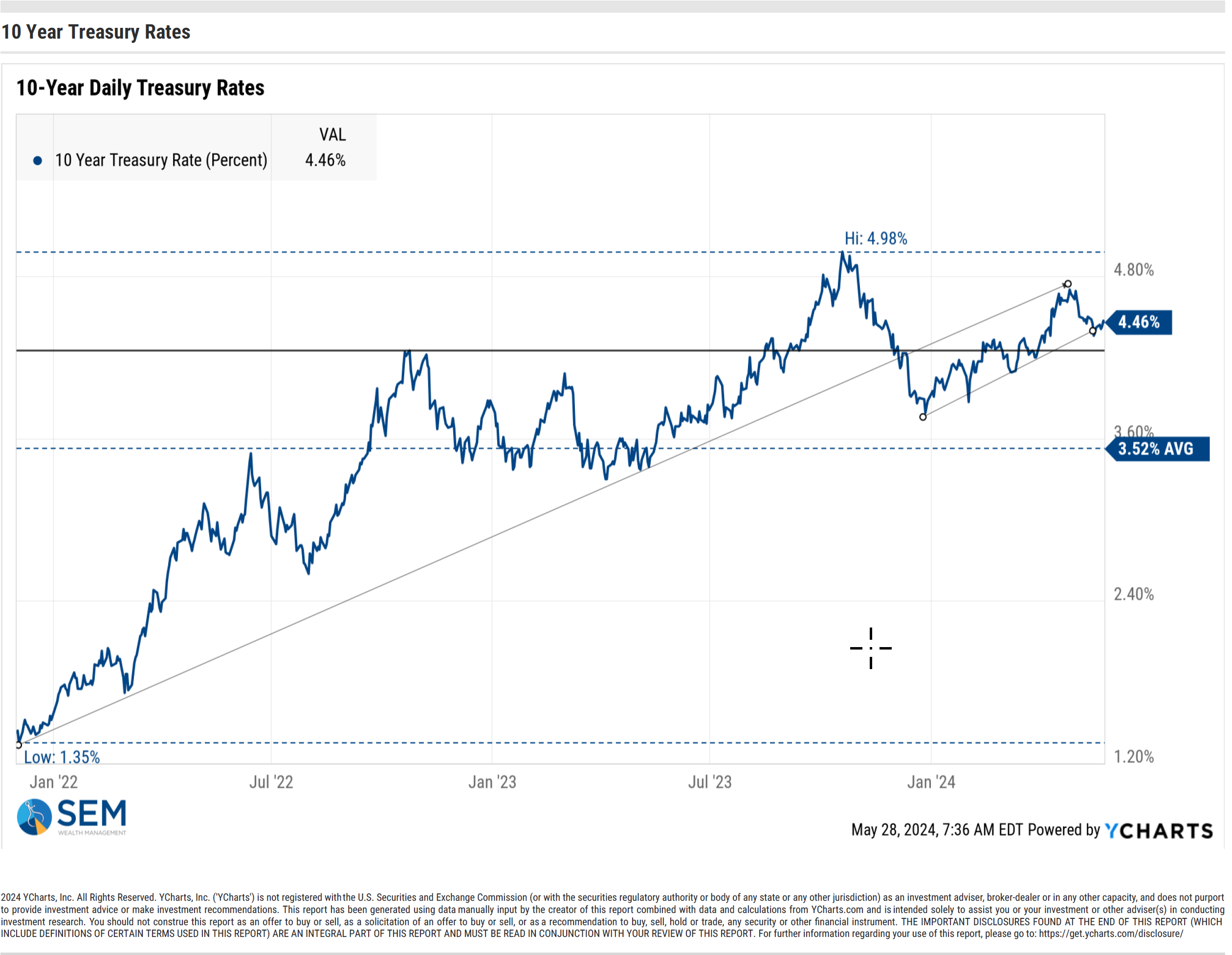
Task: Click the Low: 1.35% annotation
Action: 62,758
